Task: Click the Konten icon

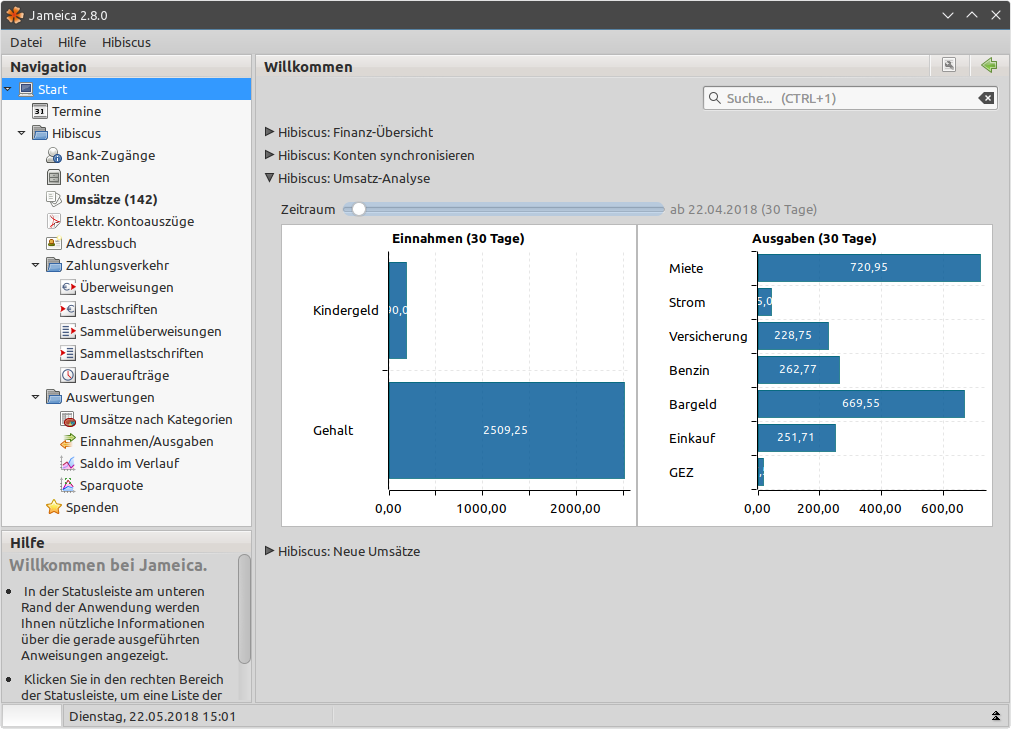Action: point(54,177)
